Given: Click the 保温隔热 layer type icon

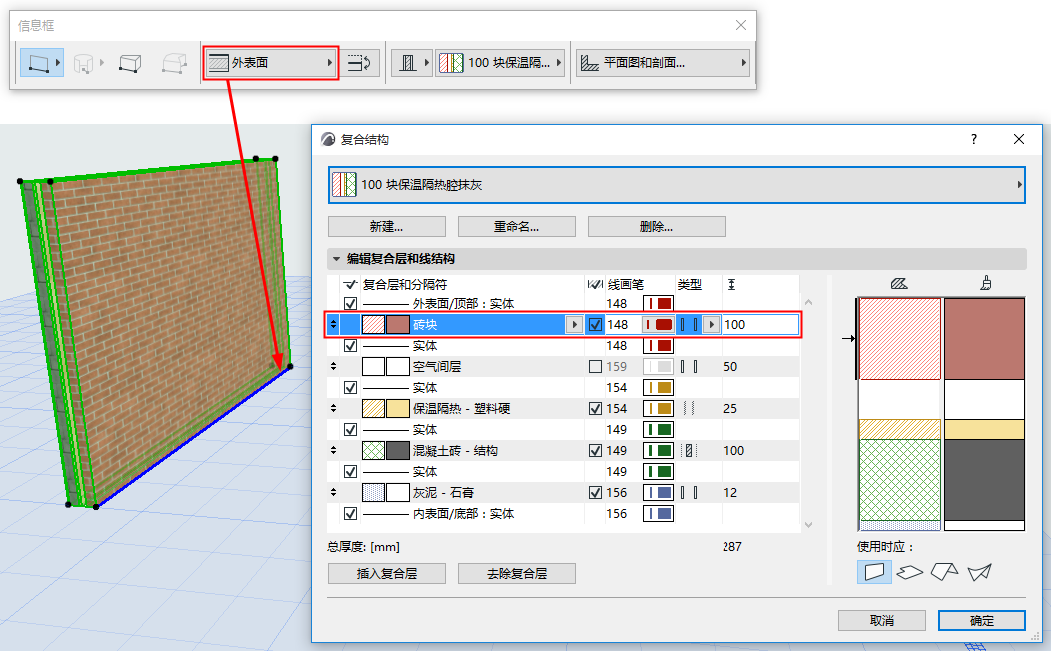Looking at the screenshot, I should pyautogui.click(x=688, y=408).
